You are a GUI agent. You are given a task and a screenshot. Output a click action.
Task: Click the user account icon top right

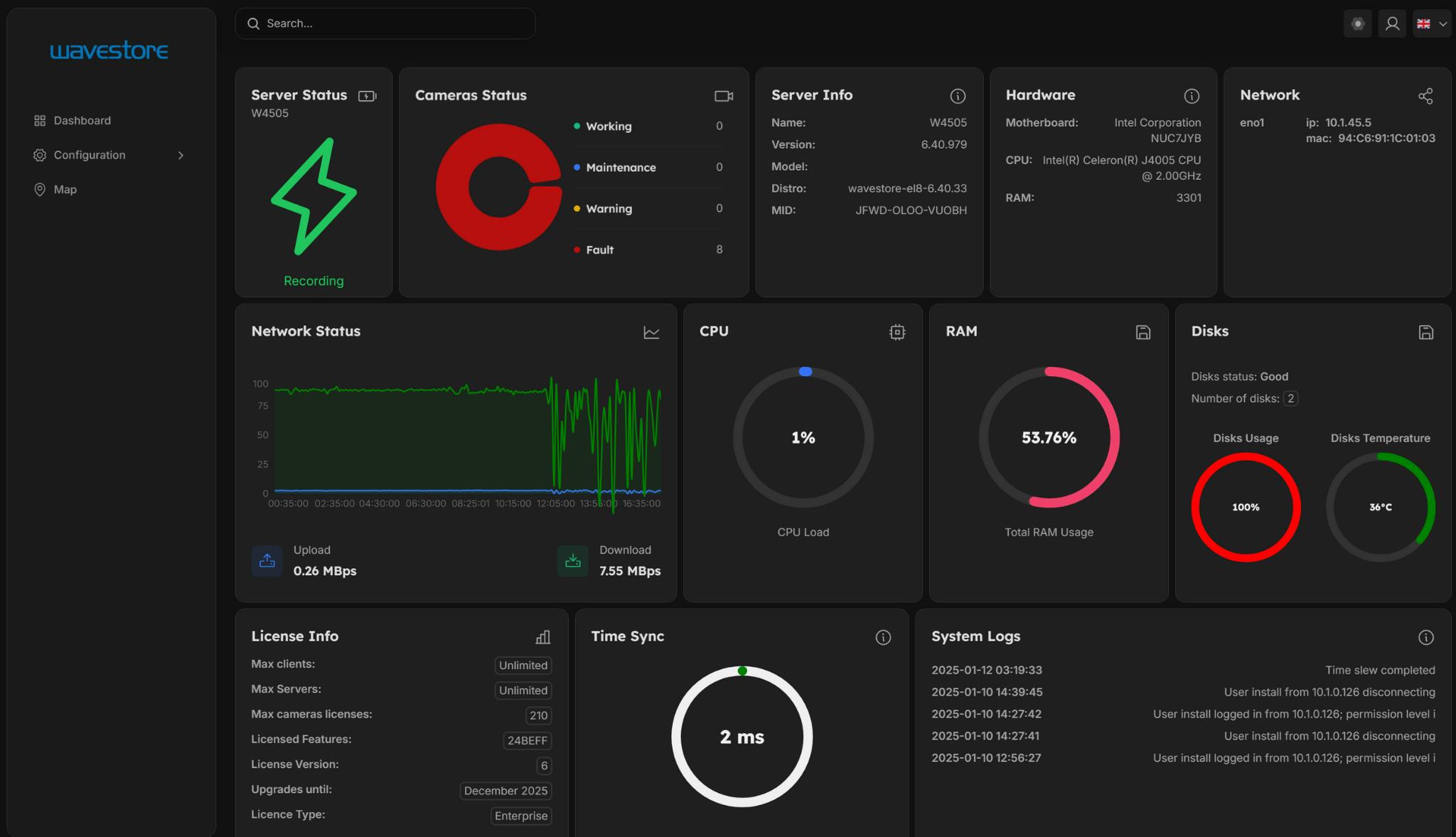tap(1393, 23)
